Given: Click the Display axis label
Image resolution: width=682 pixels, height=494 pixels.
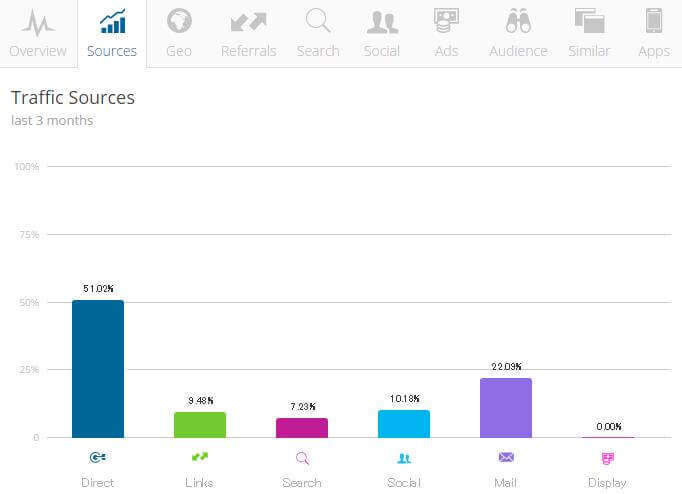Looking at the screenshot, I should pos(607,483).
